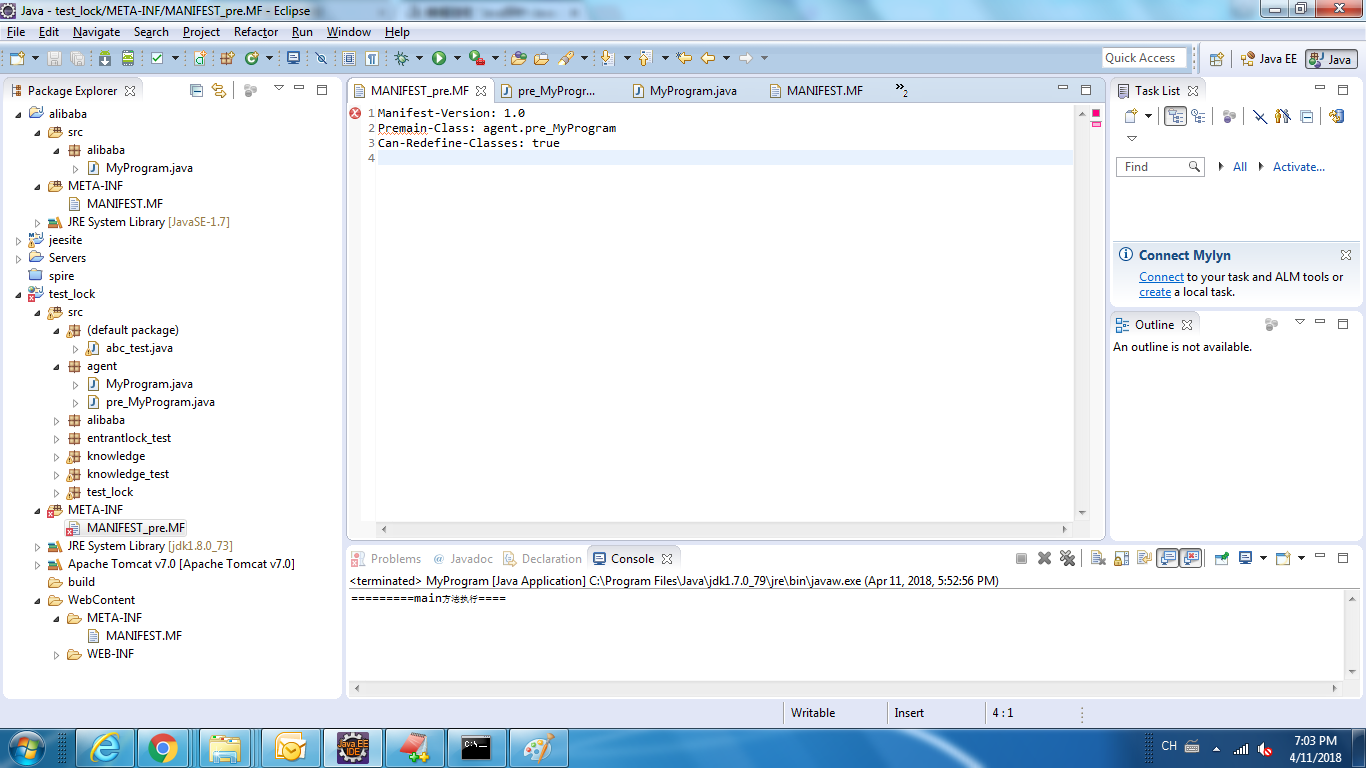1366x768 pixels.
Task: Expand the jeesite project node
Action: (19, 240)
